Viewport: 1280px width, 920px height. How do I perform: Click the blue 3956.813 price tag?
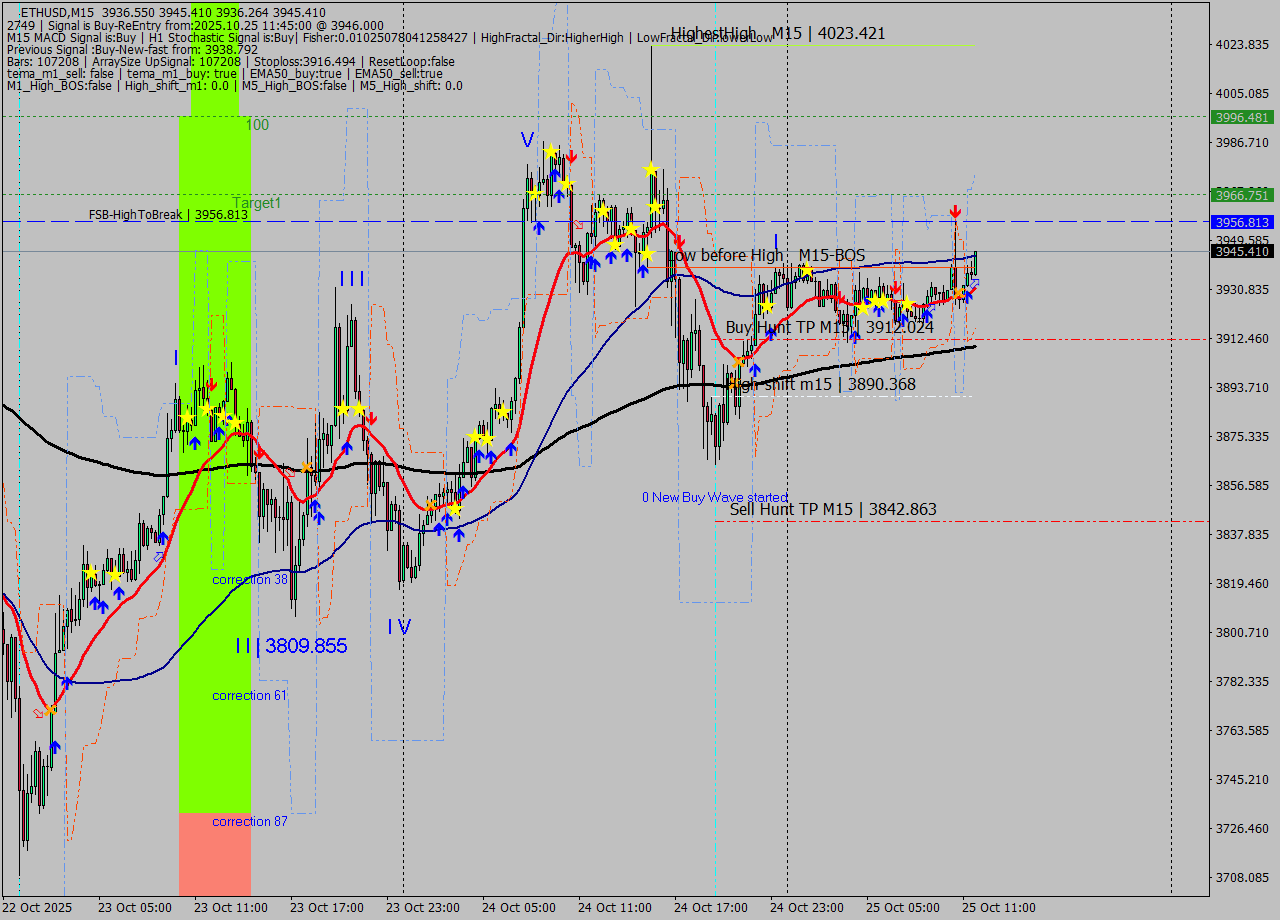pos(1241,222)
